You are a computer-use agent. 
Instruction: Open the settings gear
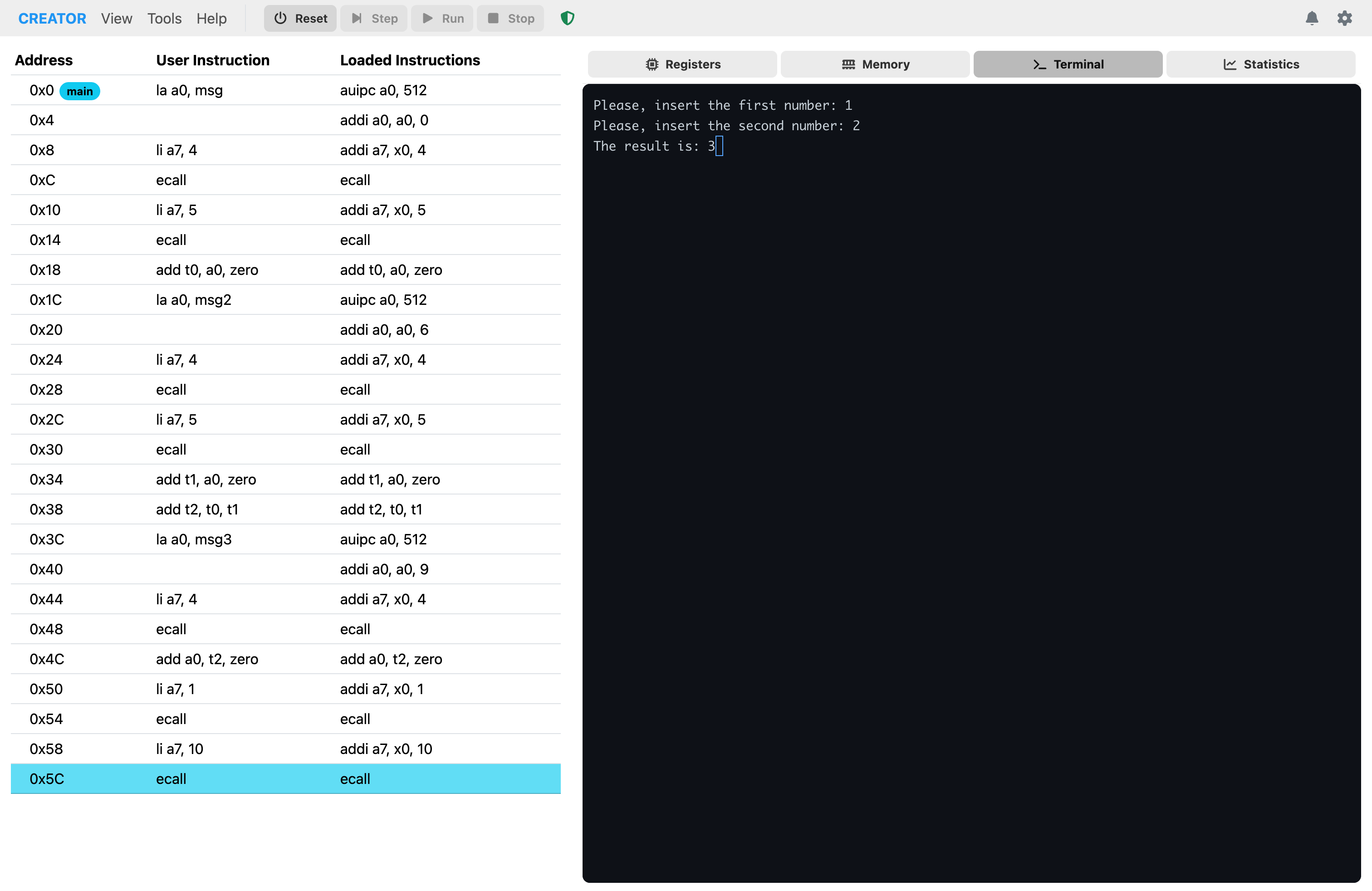(1346, 18)
